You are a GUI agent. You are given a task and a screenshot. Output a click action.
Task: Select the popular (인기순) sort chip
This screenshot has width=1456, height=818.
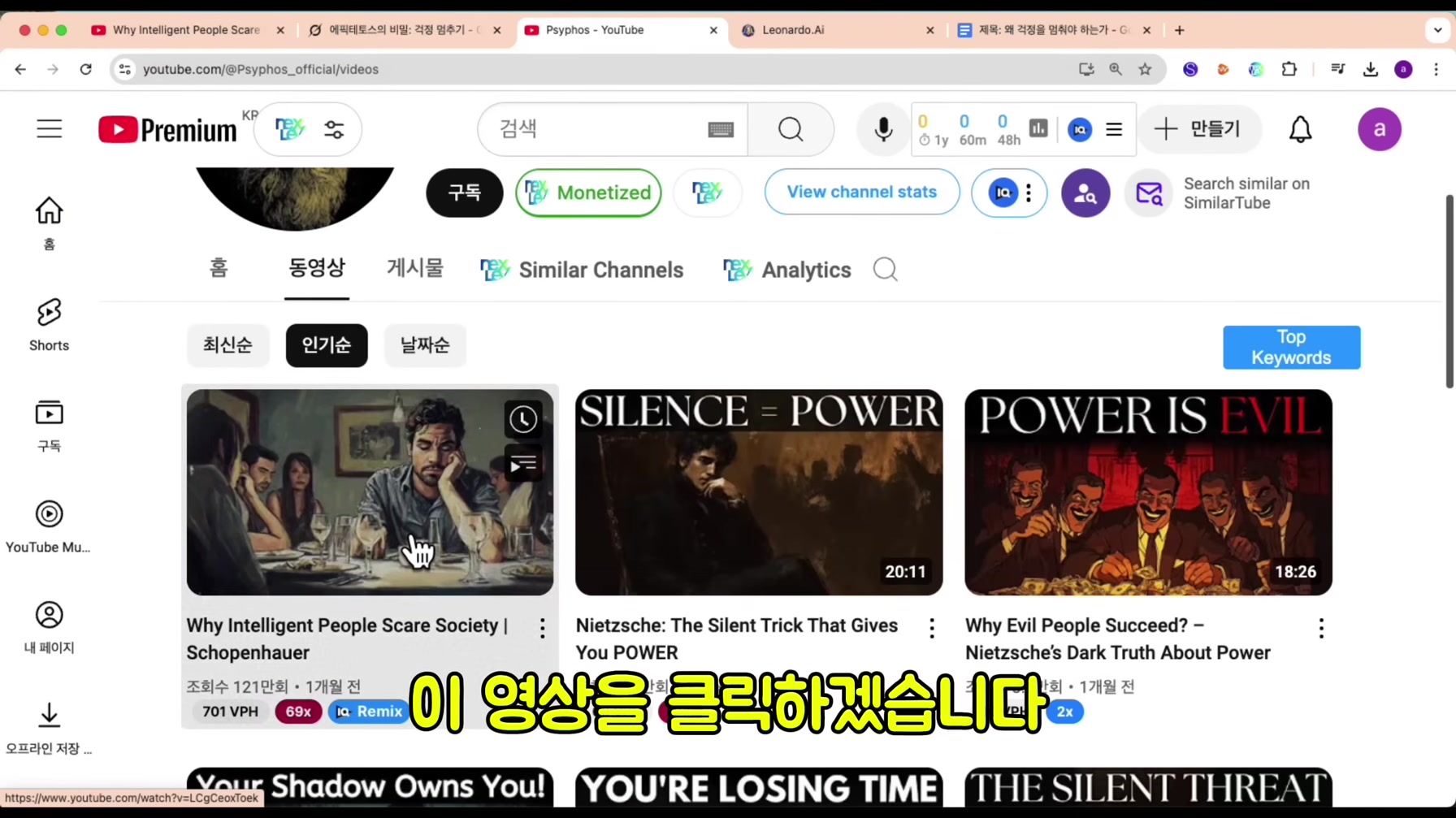327,345
